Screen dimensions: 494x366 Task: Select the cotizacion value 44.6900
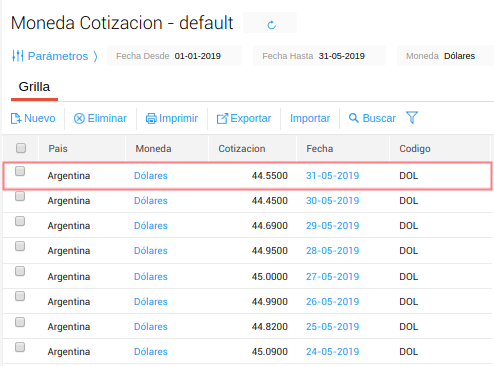point(270,226)
